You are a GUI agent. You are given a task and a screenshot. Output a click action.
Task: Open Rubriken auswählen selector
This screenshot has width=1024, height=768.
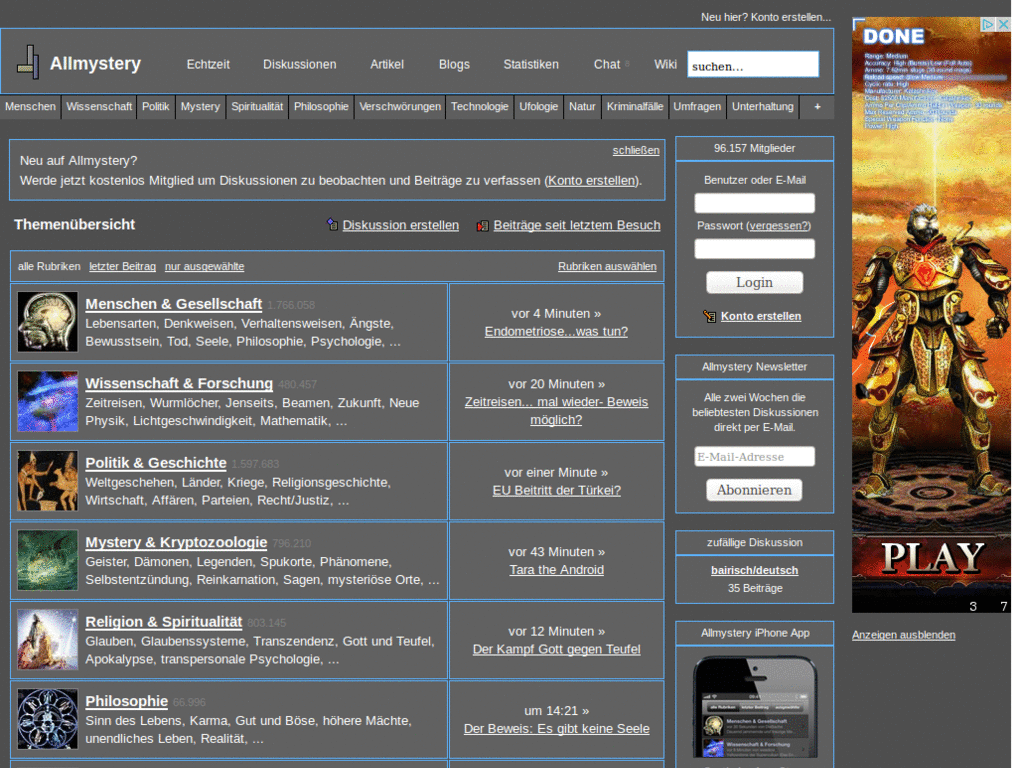pos(607,266)
